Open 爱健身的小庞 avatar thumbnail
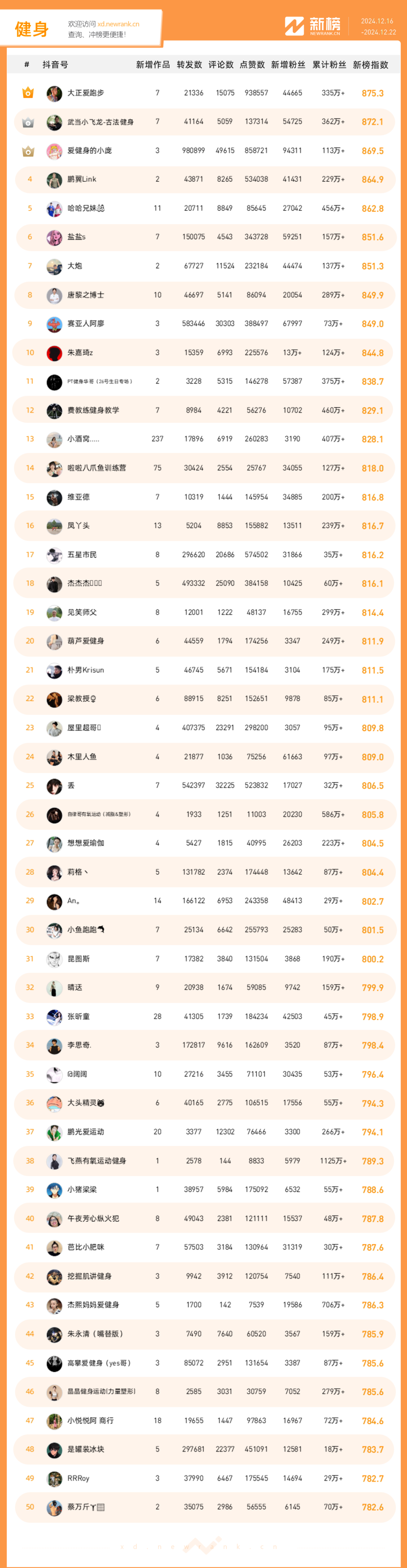This screenshot has width=407, height=1568. (54, 151)
